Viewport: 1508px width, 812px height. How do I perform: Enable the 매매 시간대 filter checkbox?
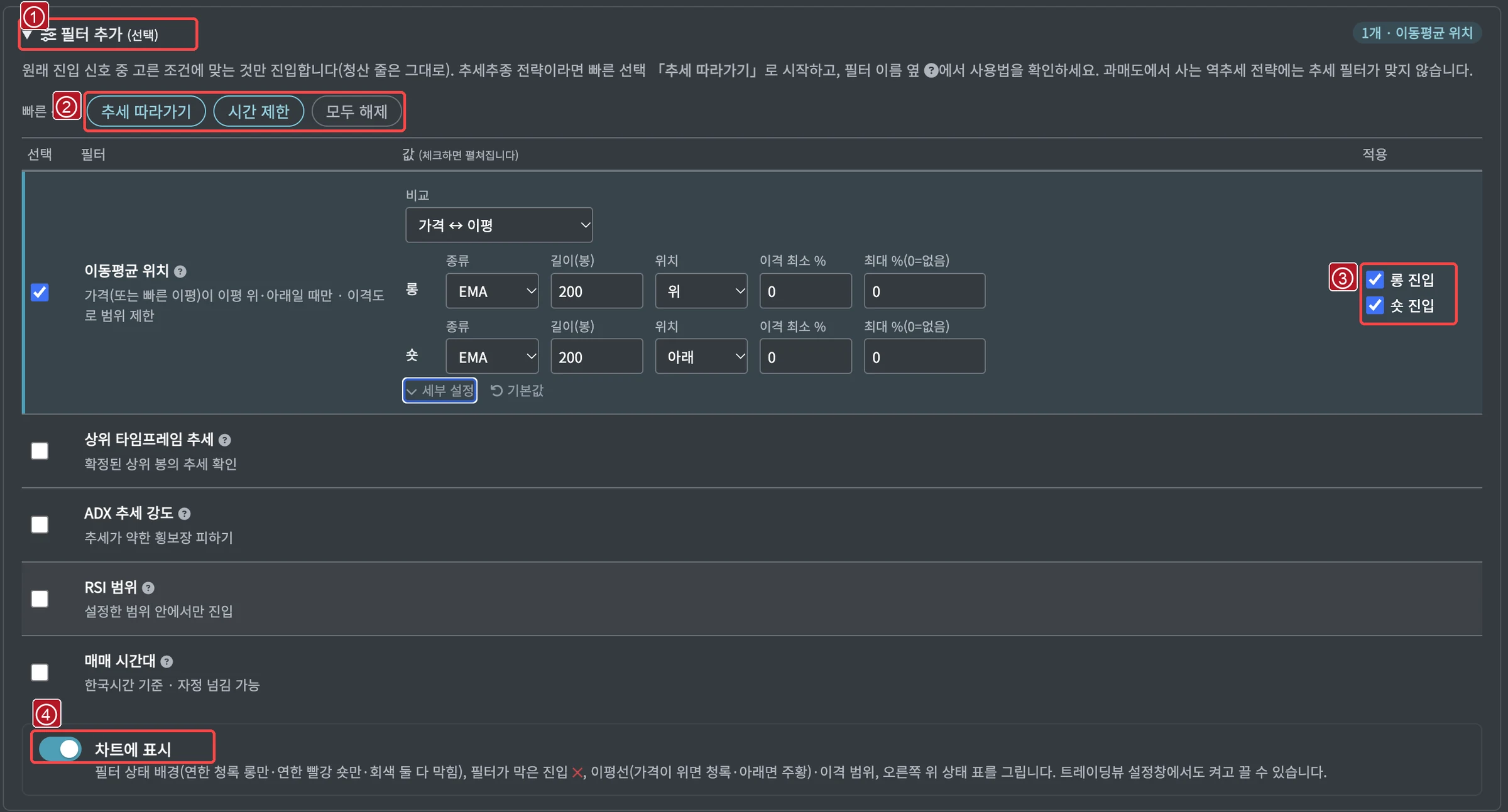point(40,673)
